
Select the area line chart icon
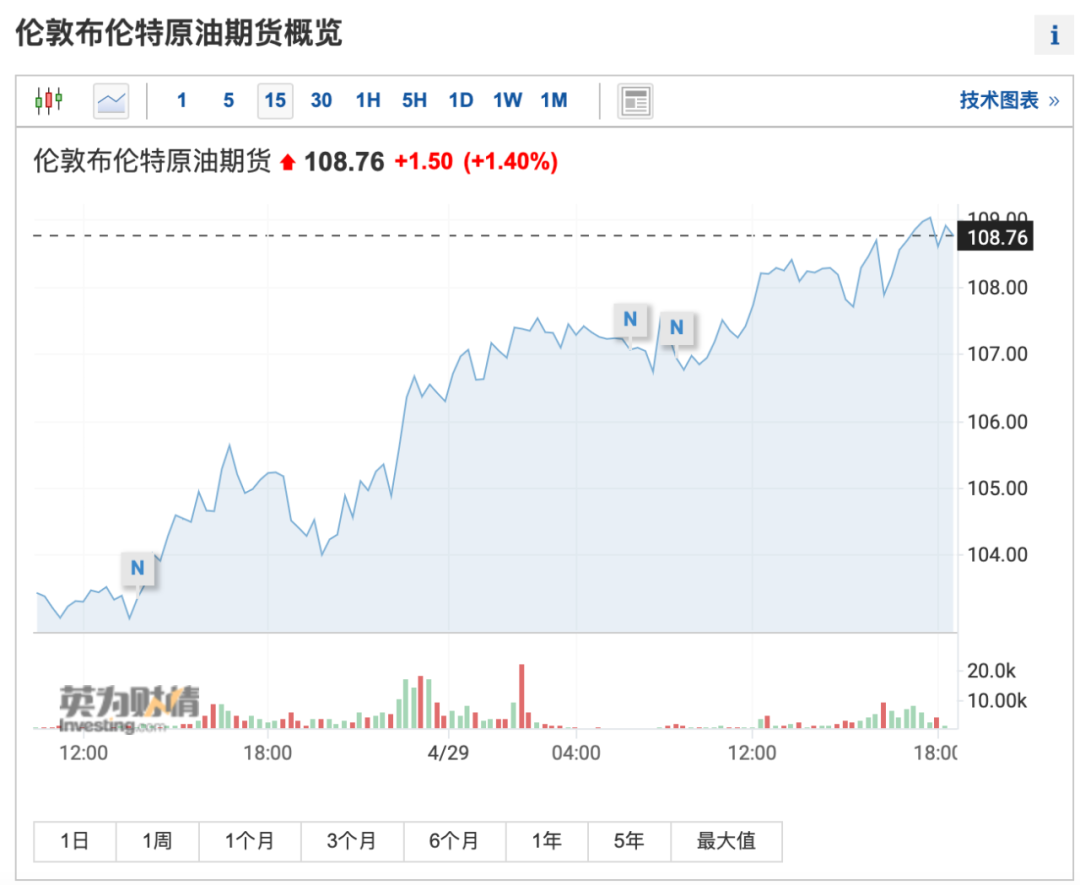(111, 101)
